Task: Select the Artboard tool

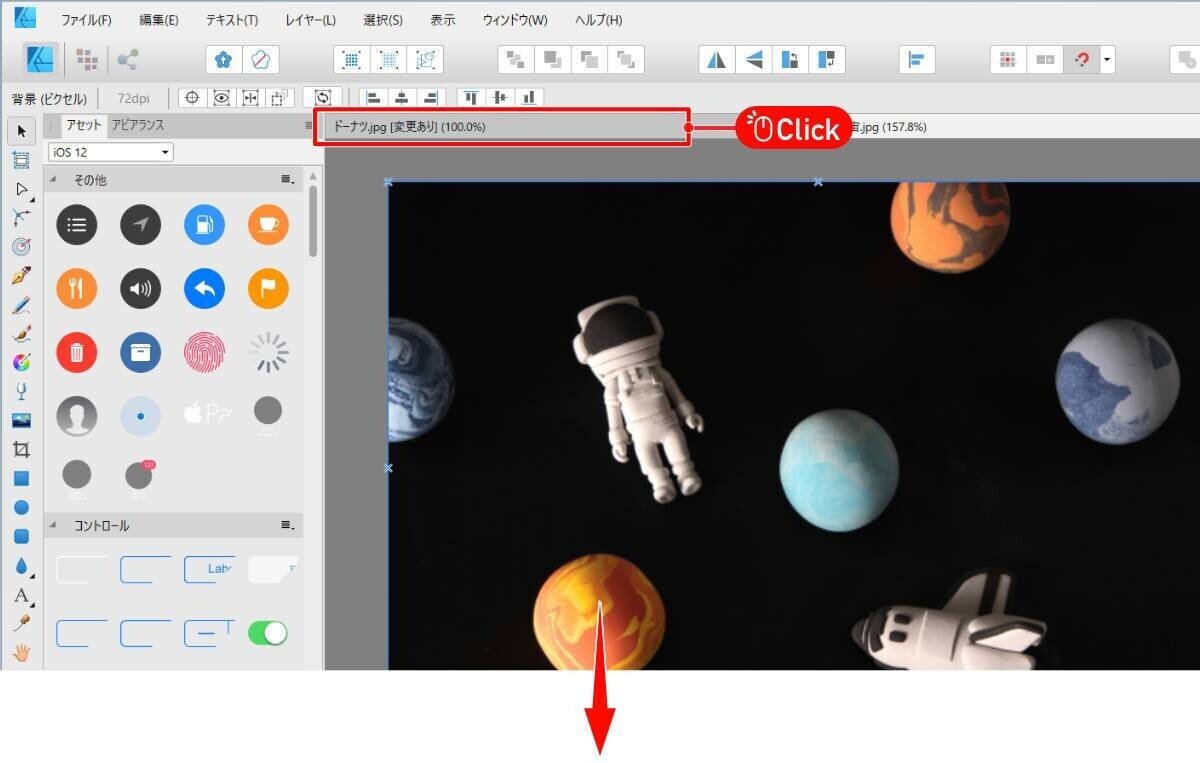Action: [21, 160]
